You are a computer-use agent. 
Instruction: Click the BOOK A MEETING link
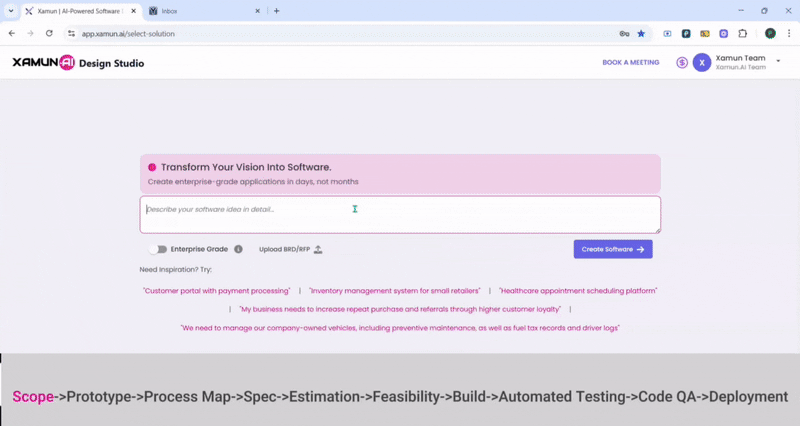click(631, 62)
